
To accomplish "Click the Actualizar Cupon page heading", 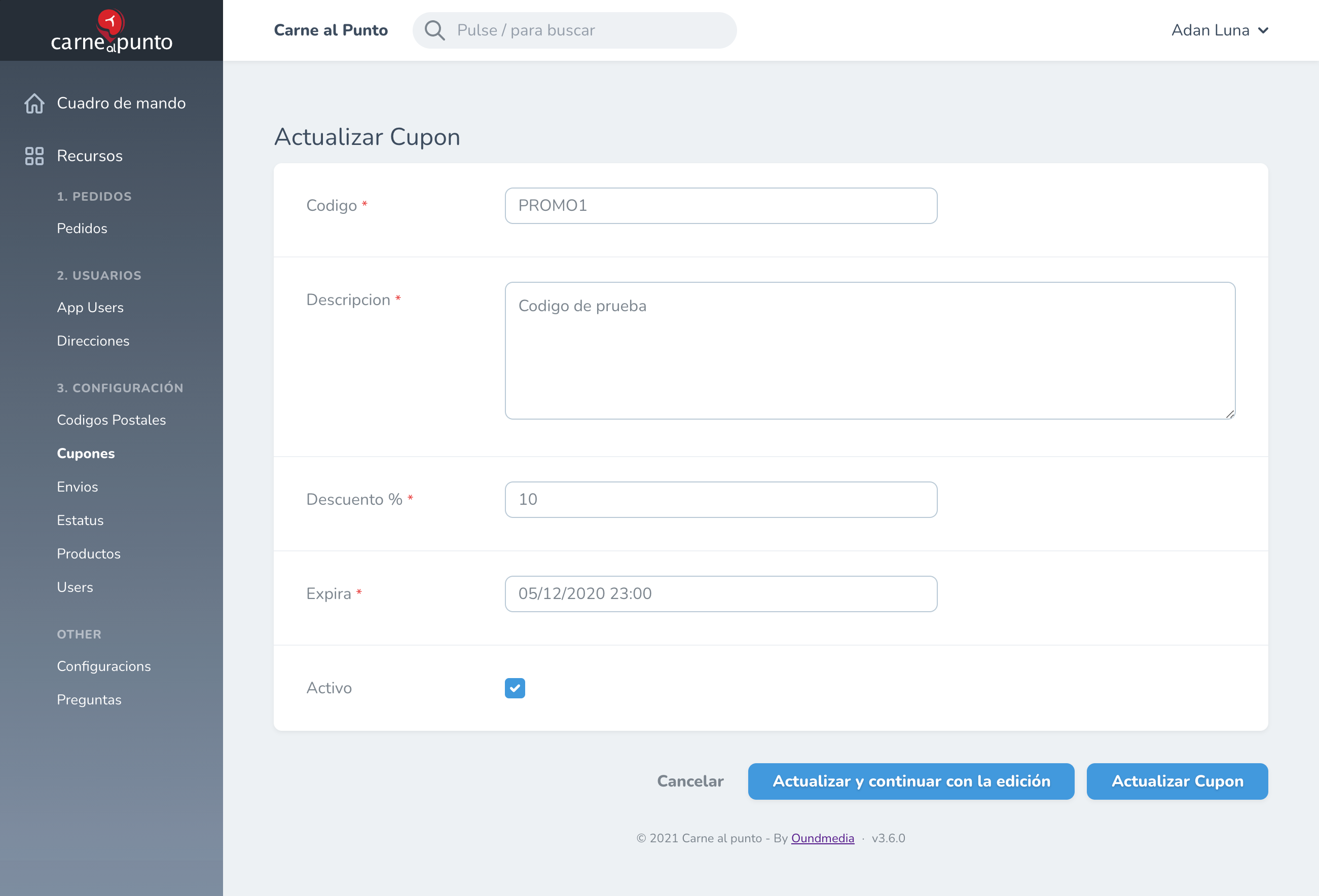I will point(367,137).
